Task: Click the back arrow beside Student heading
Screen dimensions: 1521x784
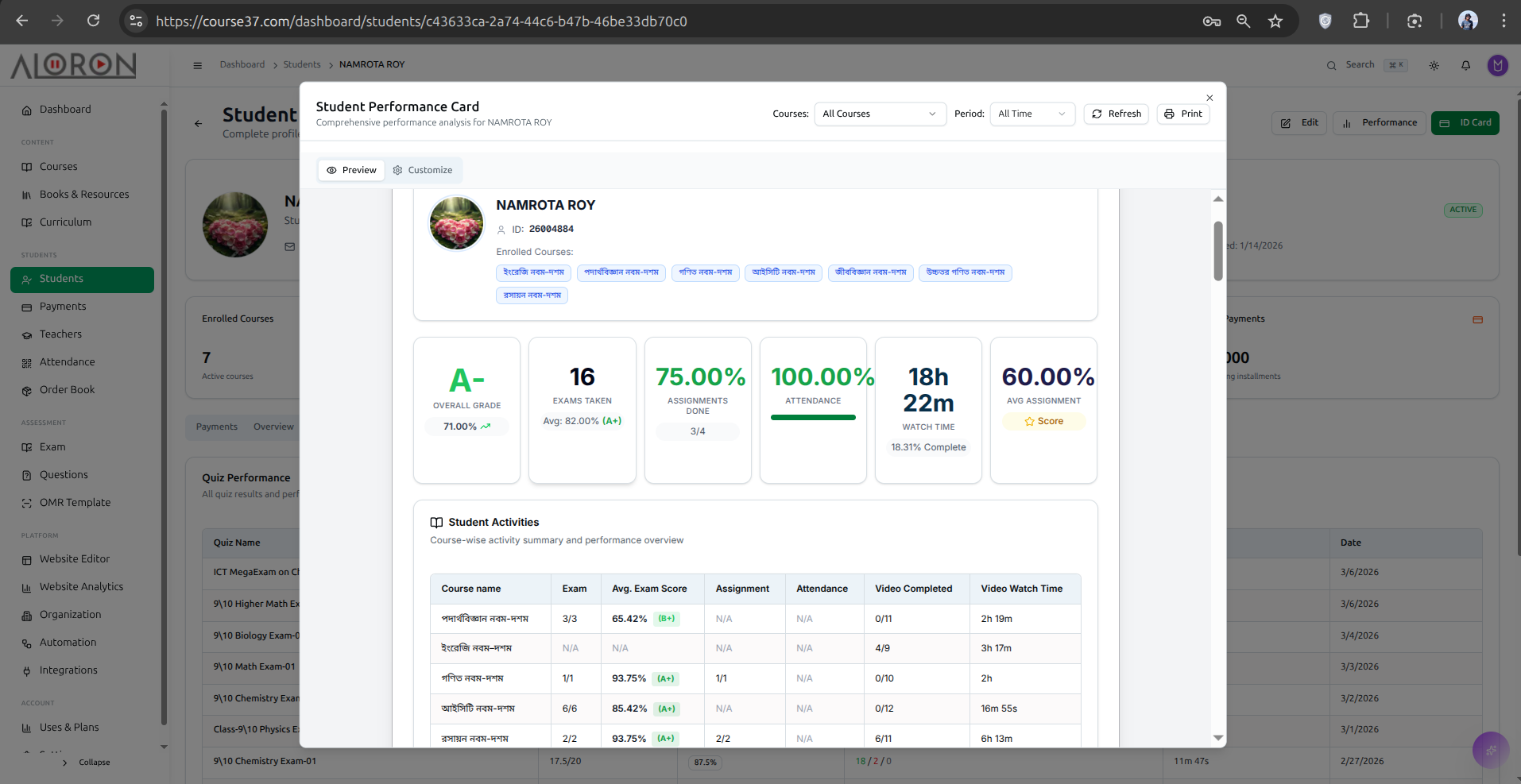Action: click(199, 123)
